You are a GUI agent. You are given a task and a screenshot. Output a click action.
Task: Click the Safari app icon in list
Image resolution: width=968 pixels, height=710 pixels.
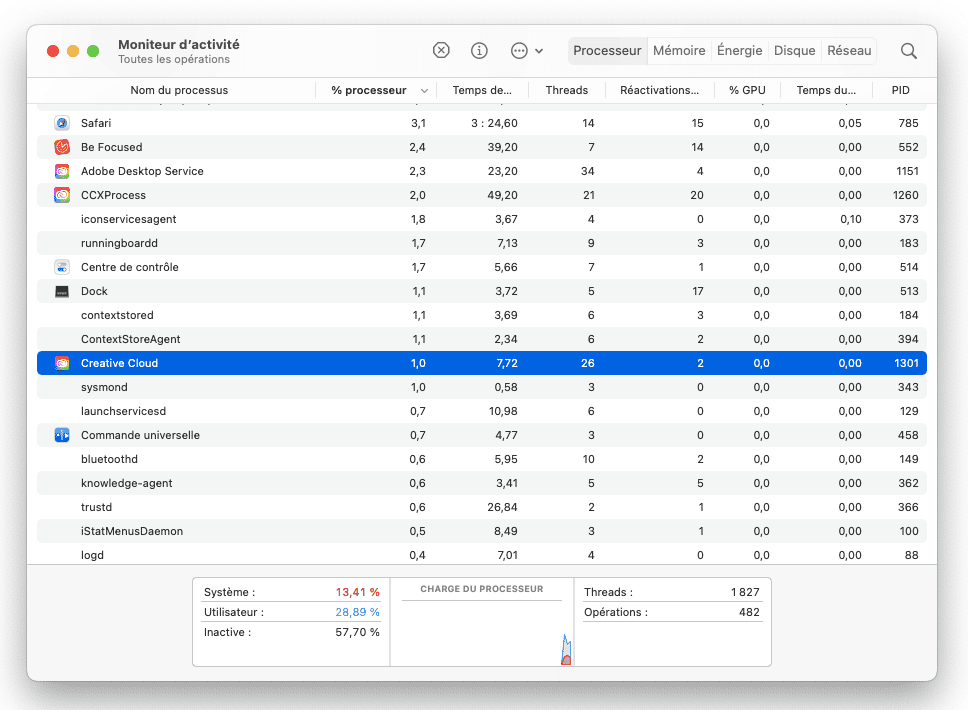[62, 123]
